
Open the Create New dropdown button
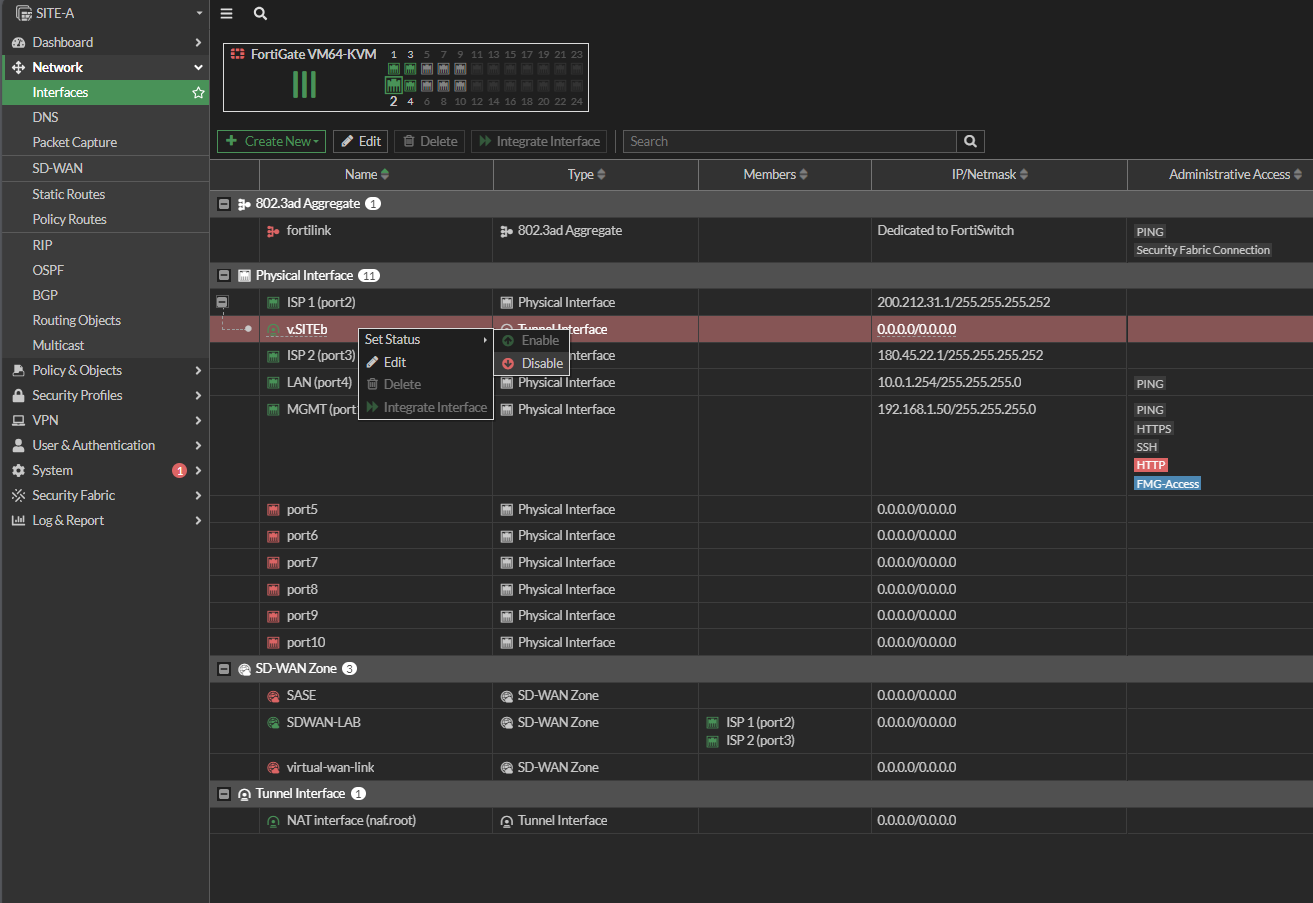click(x=271, y=141)
